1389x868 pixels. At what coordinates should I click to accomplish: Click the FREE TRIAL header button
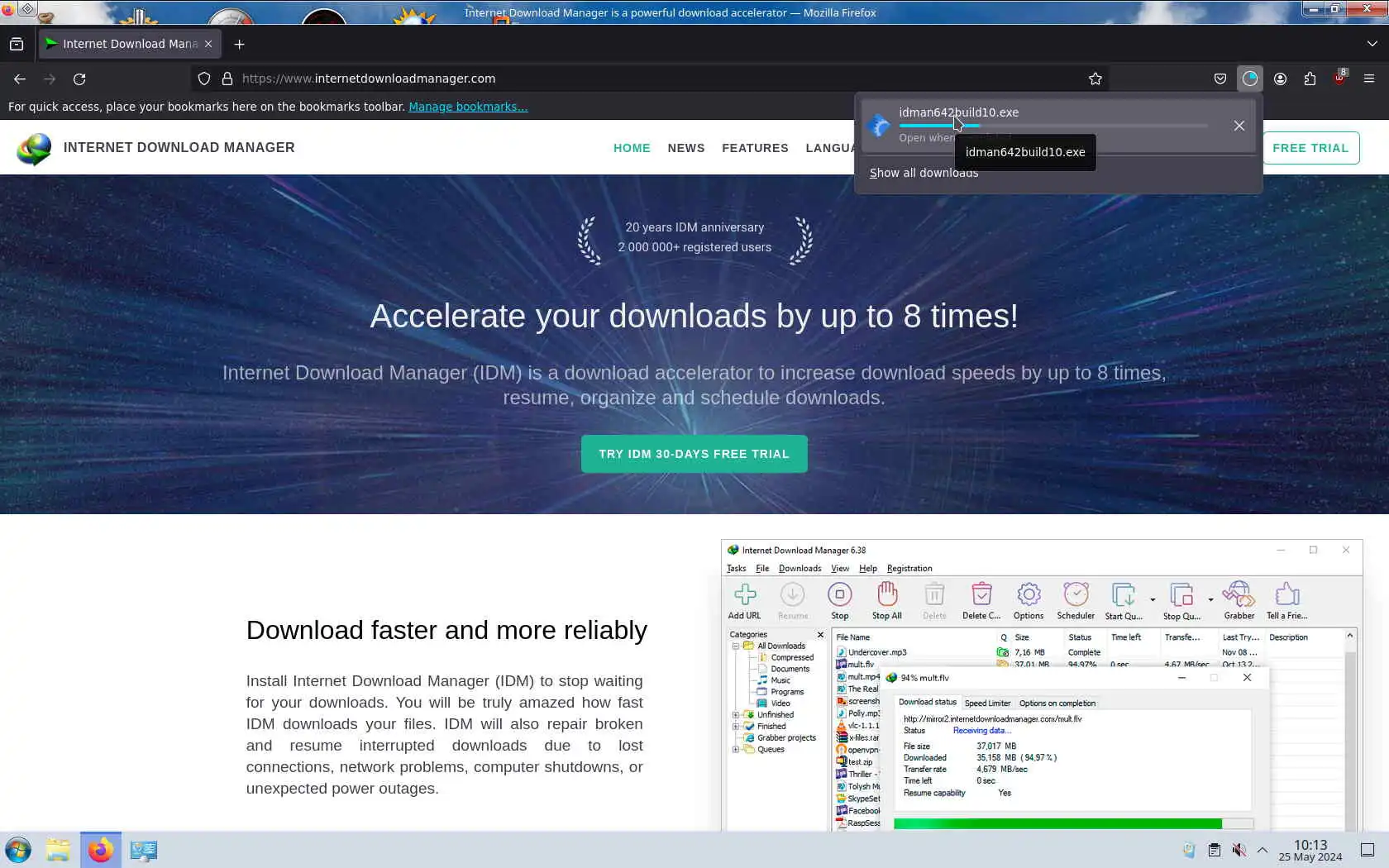point(1310,148)
